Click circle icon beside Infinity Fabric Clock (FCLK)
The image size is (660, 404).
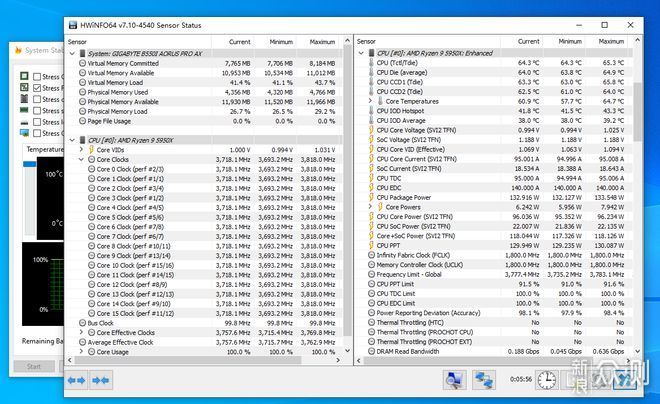tap(371, 255)
